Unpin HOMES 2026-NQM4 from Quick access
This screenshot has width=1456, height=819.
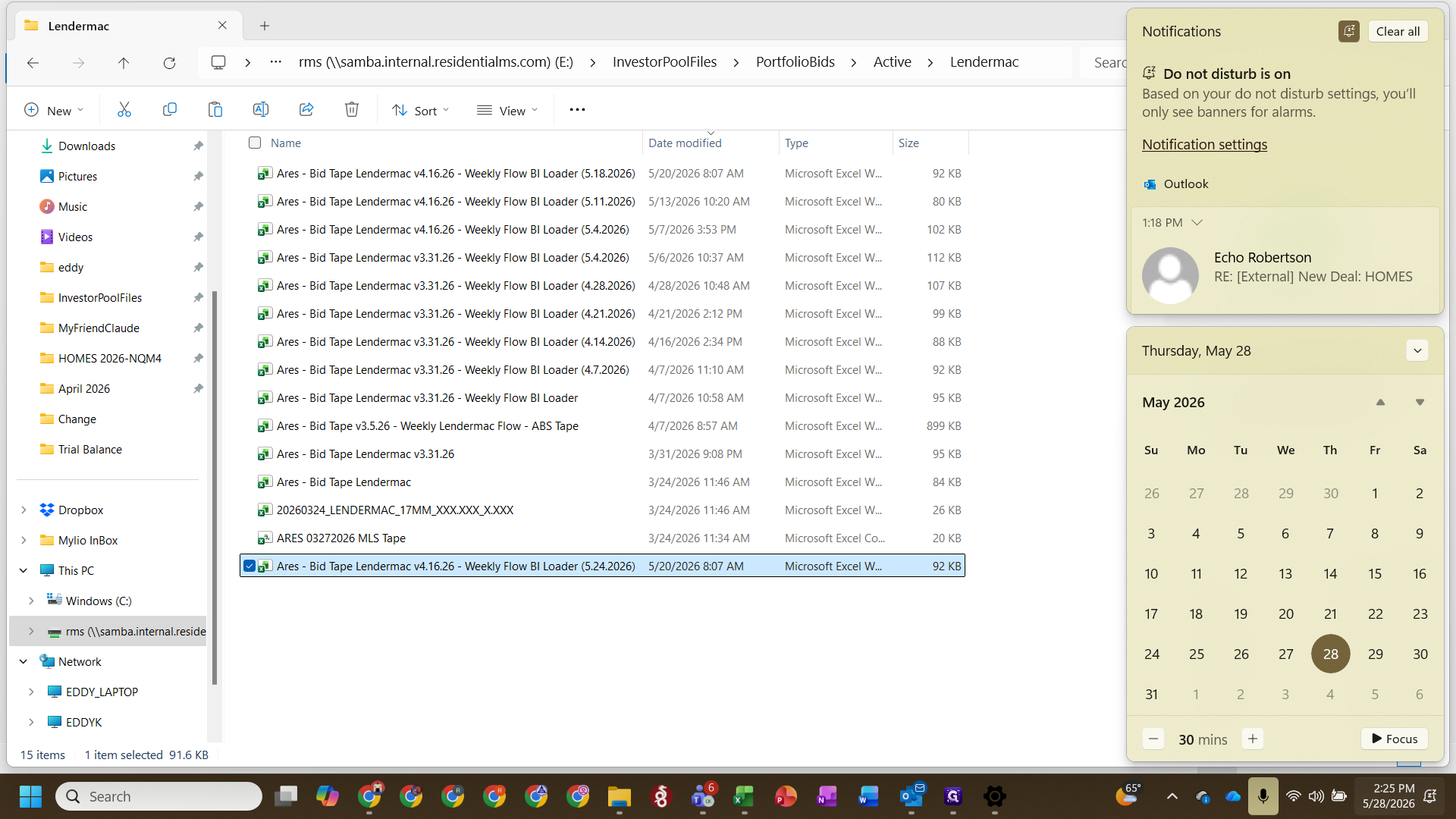pos(198,358)
